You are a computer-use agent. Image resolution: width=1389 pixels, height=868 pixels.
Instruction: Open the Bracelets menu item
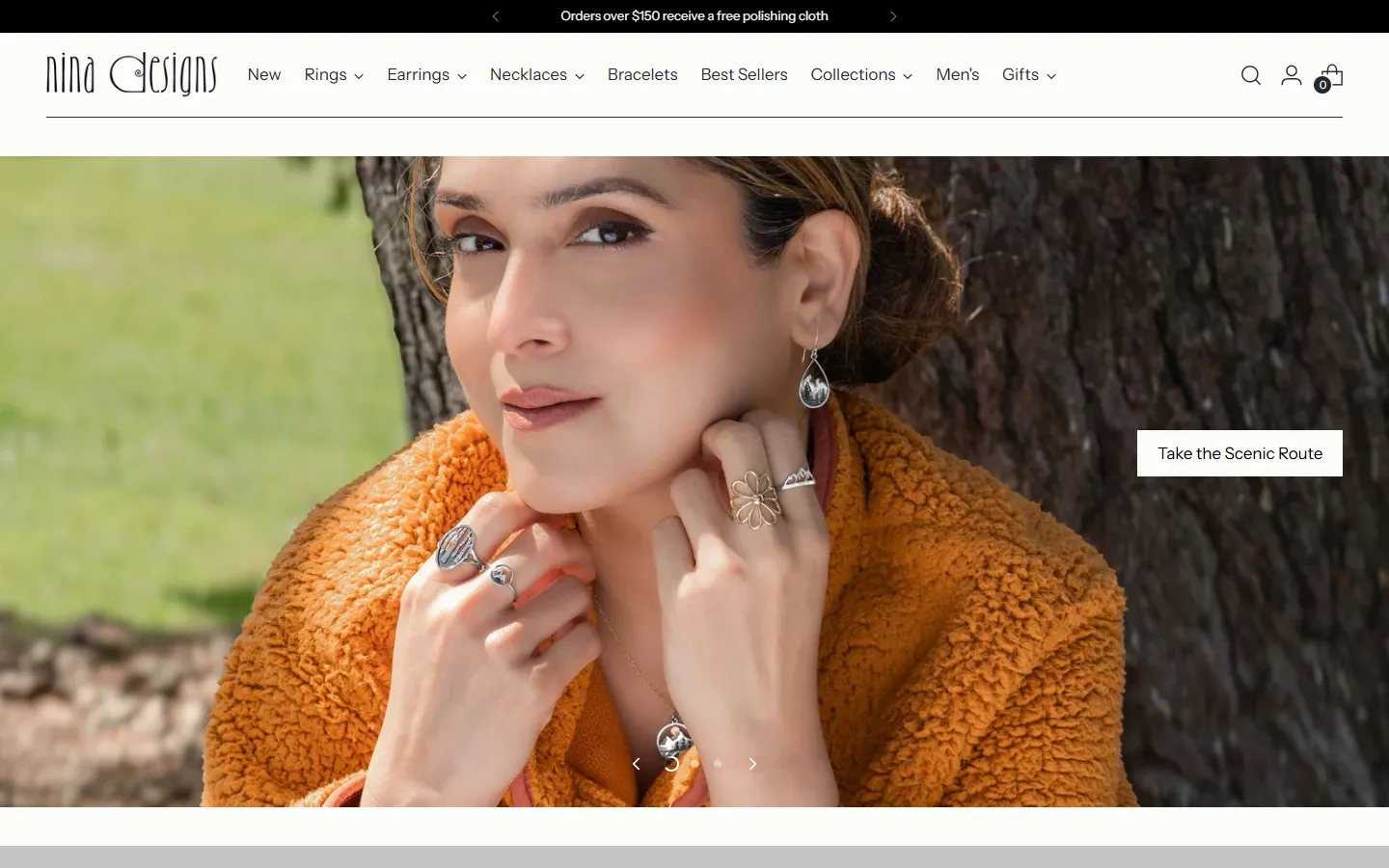pos(642,75)
